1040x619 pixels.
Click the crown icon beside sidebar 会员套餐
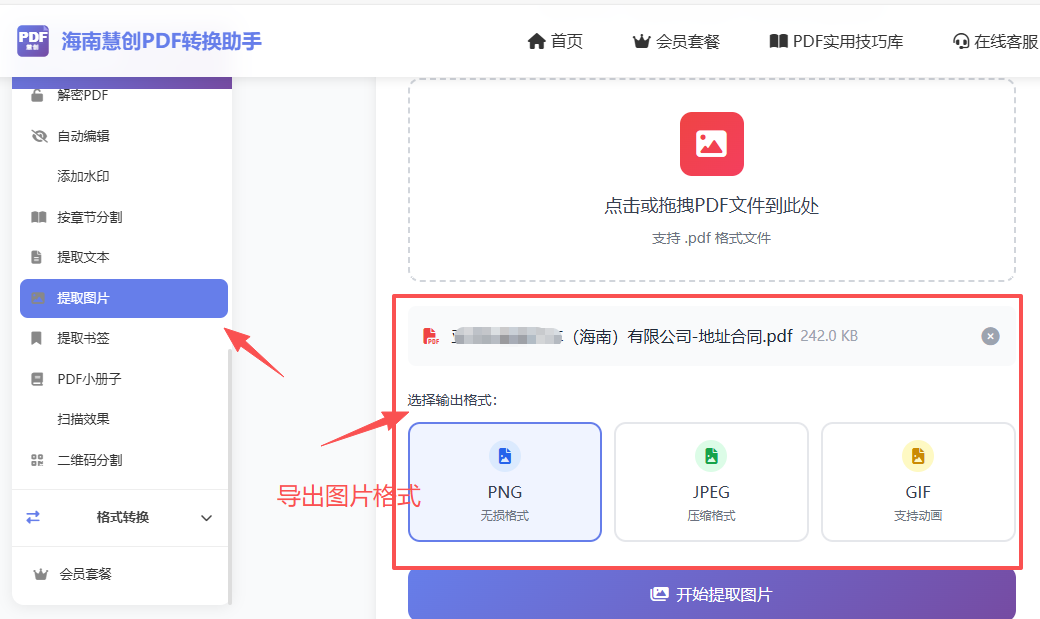coord(40,574)
